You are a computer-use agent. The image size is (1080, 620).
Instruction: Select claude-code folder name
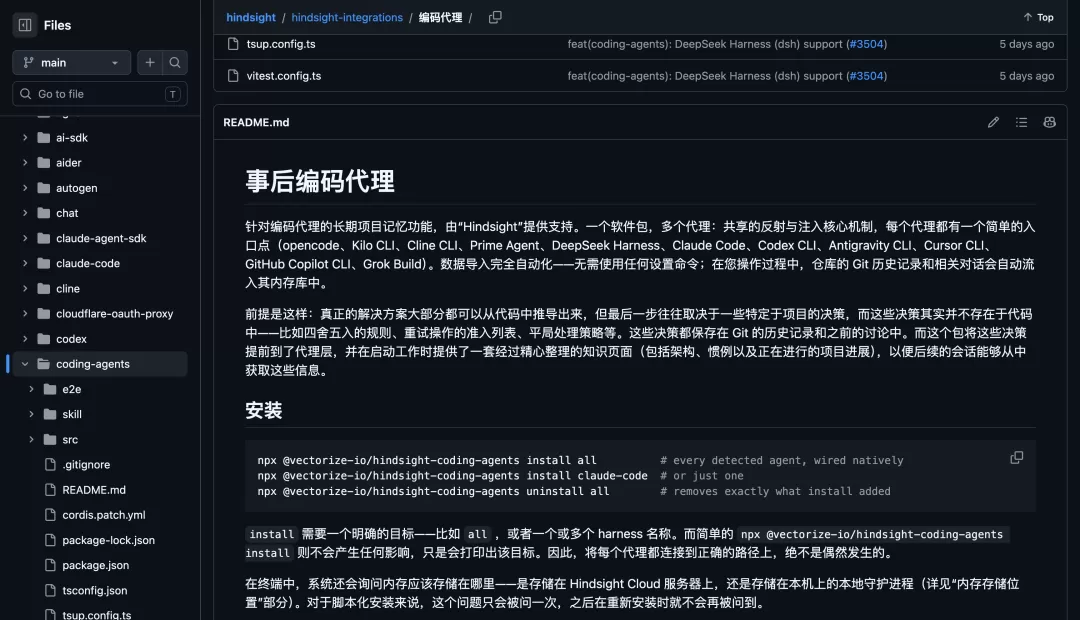pos(88,263)
